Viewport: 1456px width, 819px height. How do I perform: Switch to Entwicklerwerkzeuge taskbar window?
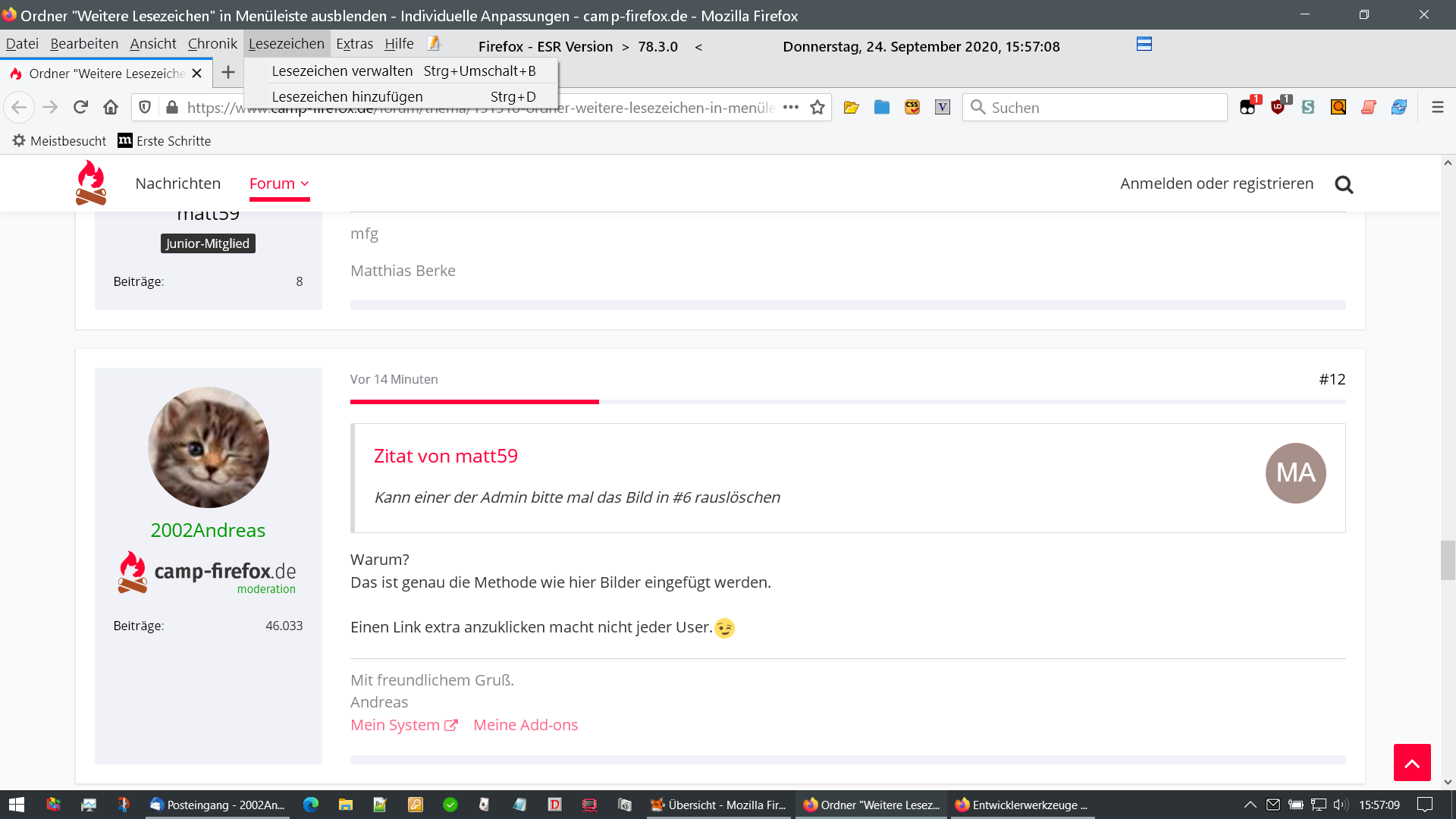(x=1022, y=805)
